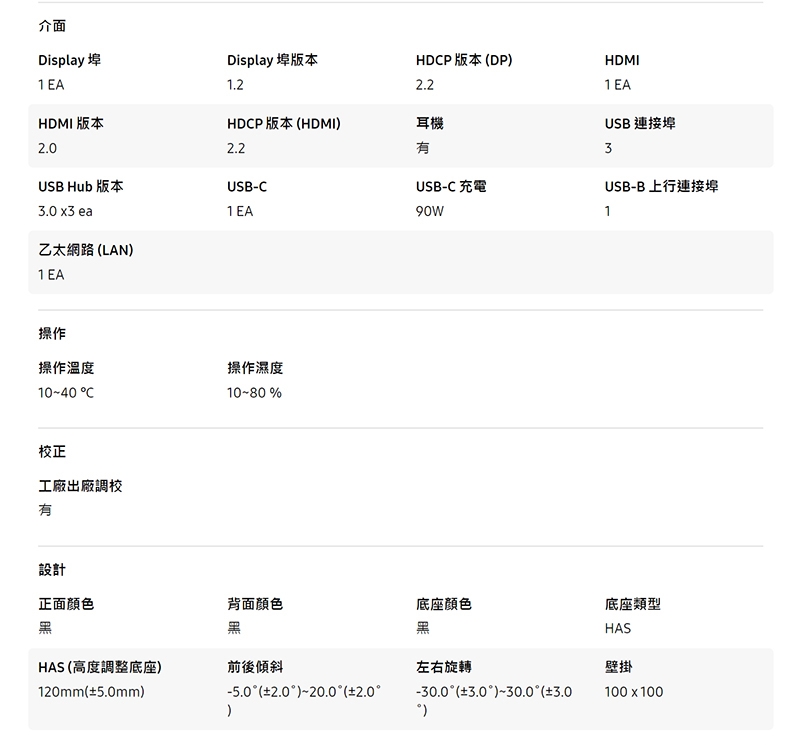Click the USB-B 上行連接埠 label

(661, 187)
